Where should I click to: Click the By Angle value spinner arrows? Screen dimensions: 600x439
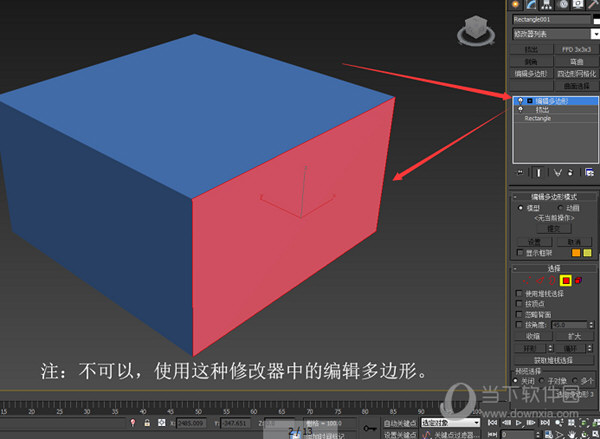[591, 325]
